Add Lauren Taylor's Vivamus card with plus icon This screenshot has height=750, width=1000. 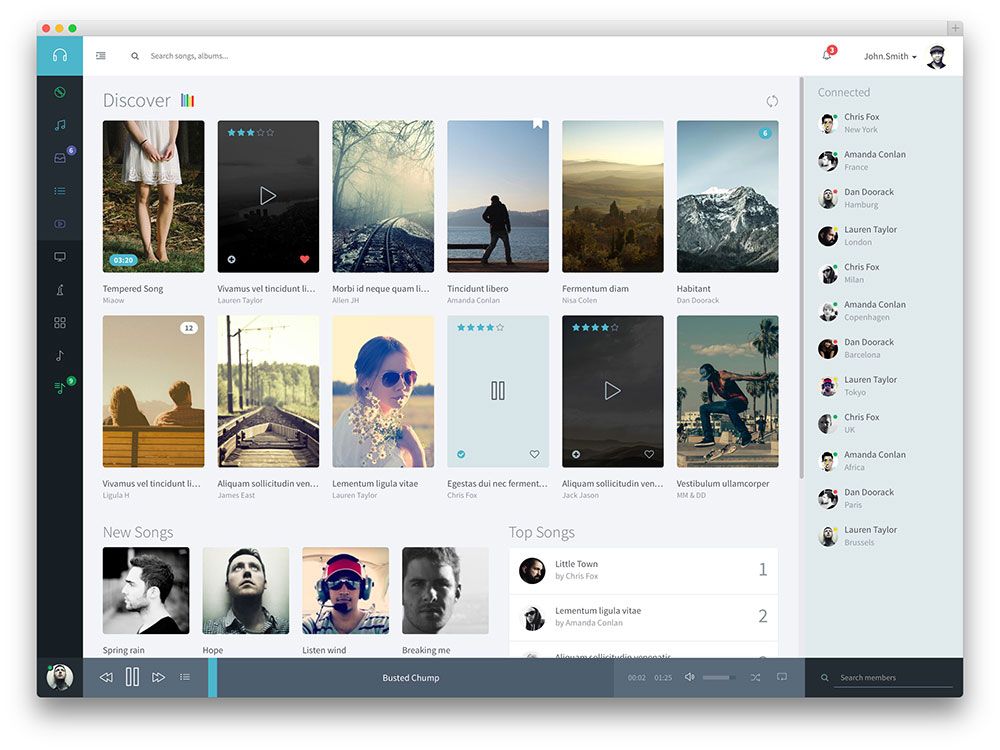[x=232, y=259]
